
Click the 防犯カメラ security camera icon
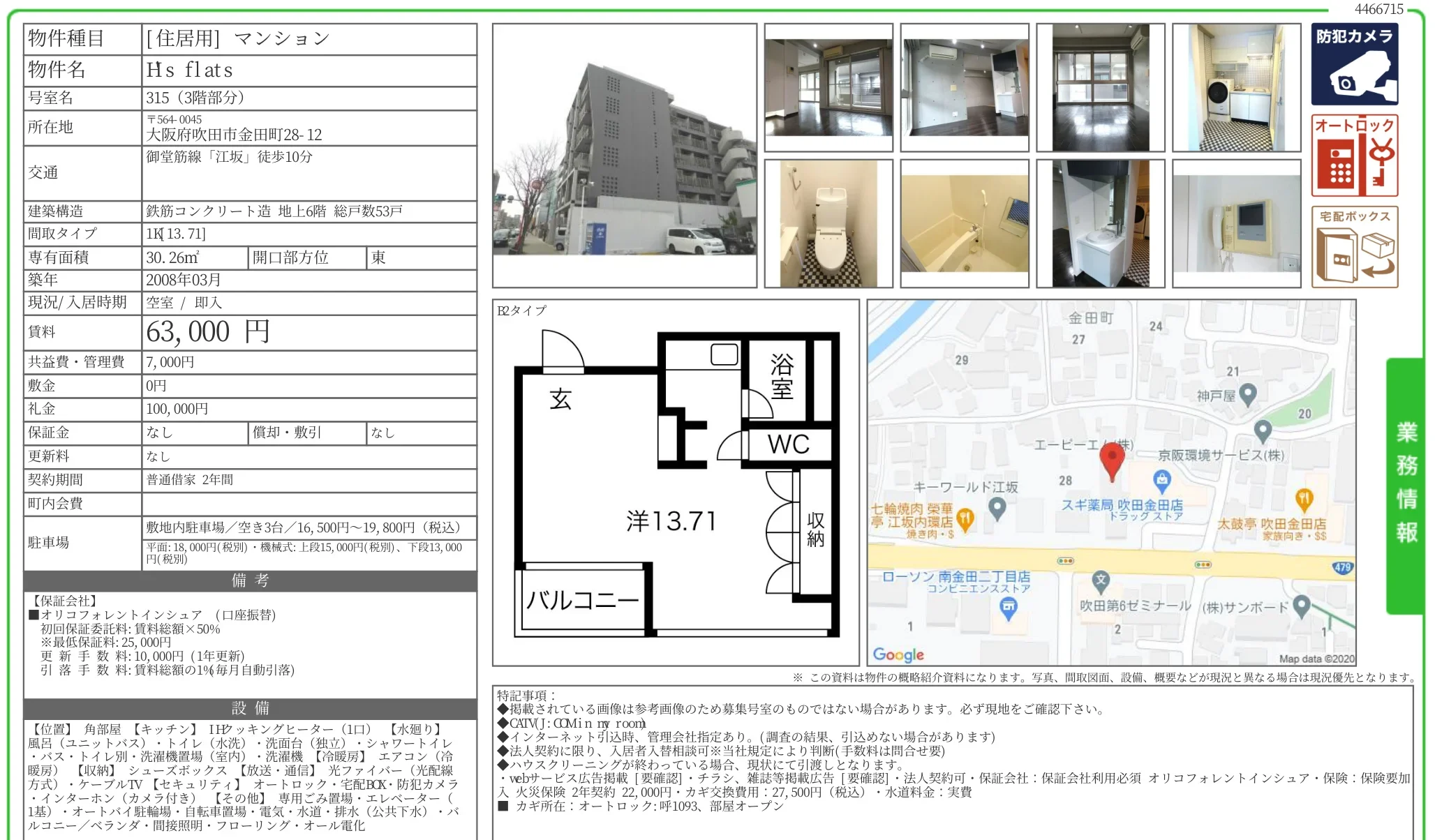tap(1354, 65)
